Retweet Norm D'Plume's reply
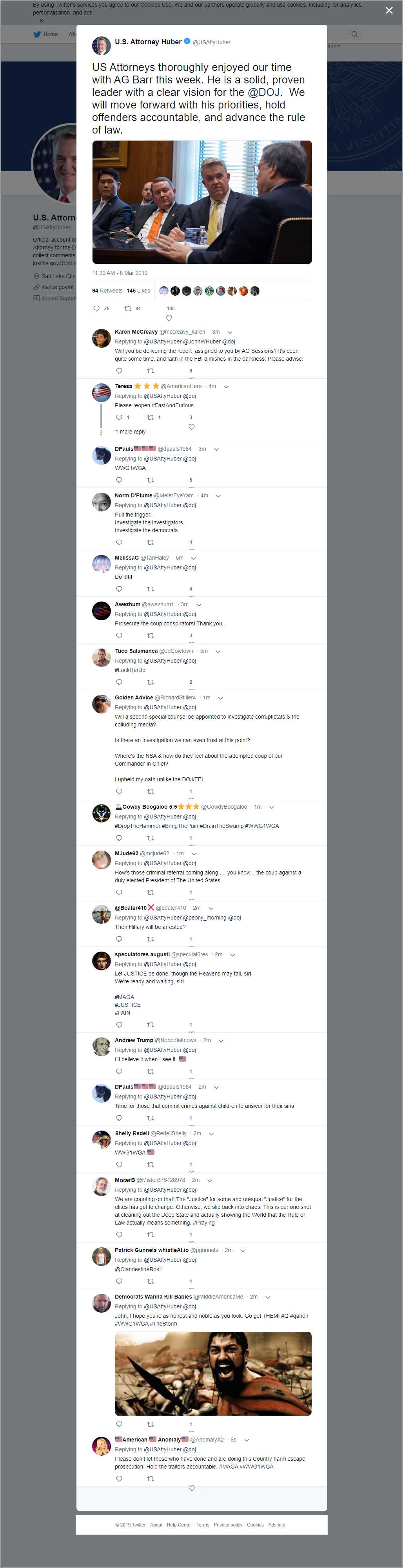The image size is (403, 1568). 151,542
